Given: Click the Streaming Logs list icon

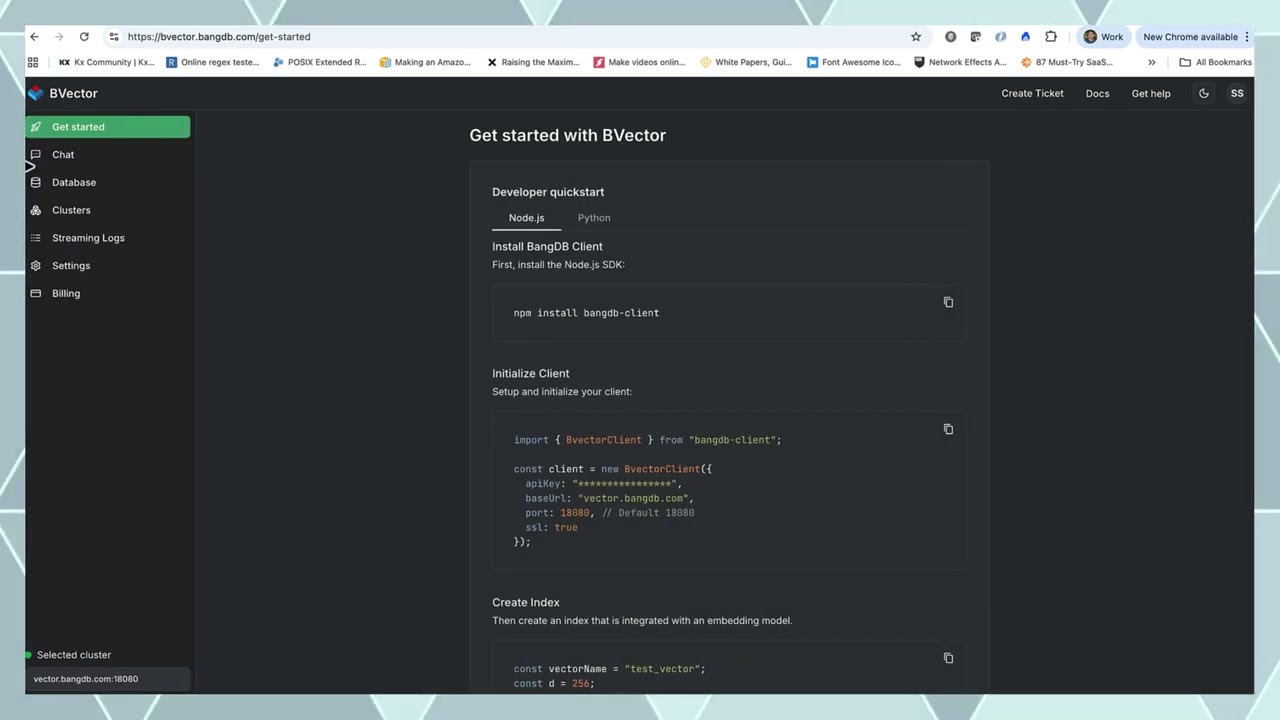Looking at the screenshot, I should [36, 238].
